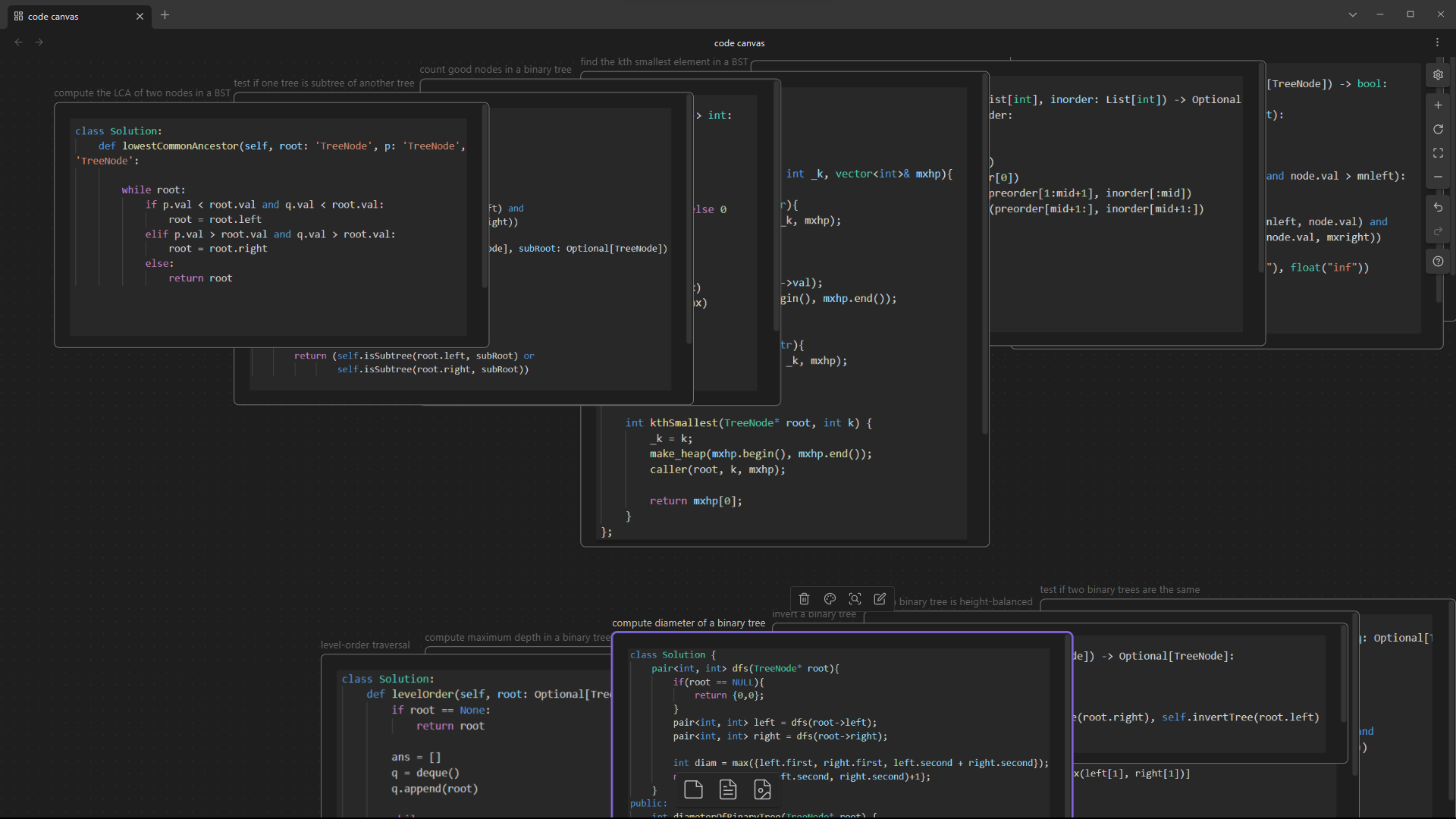
Task: Zoom in on the canvas
Action: [1438, 105]
